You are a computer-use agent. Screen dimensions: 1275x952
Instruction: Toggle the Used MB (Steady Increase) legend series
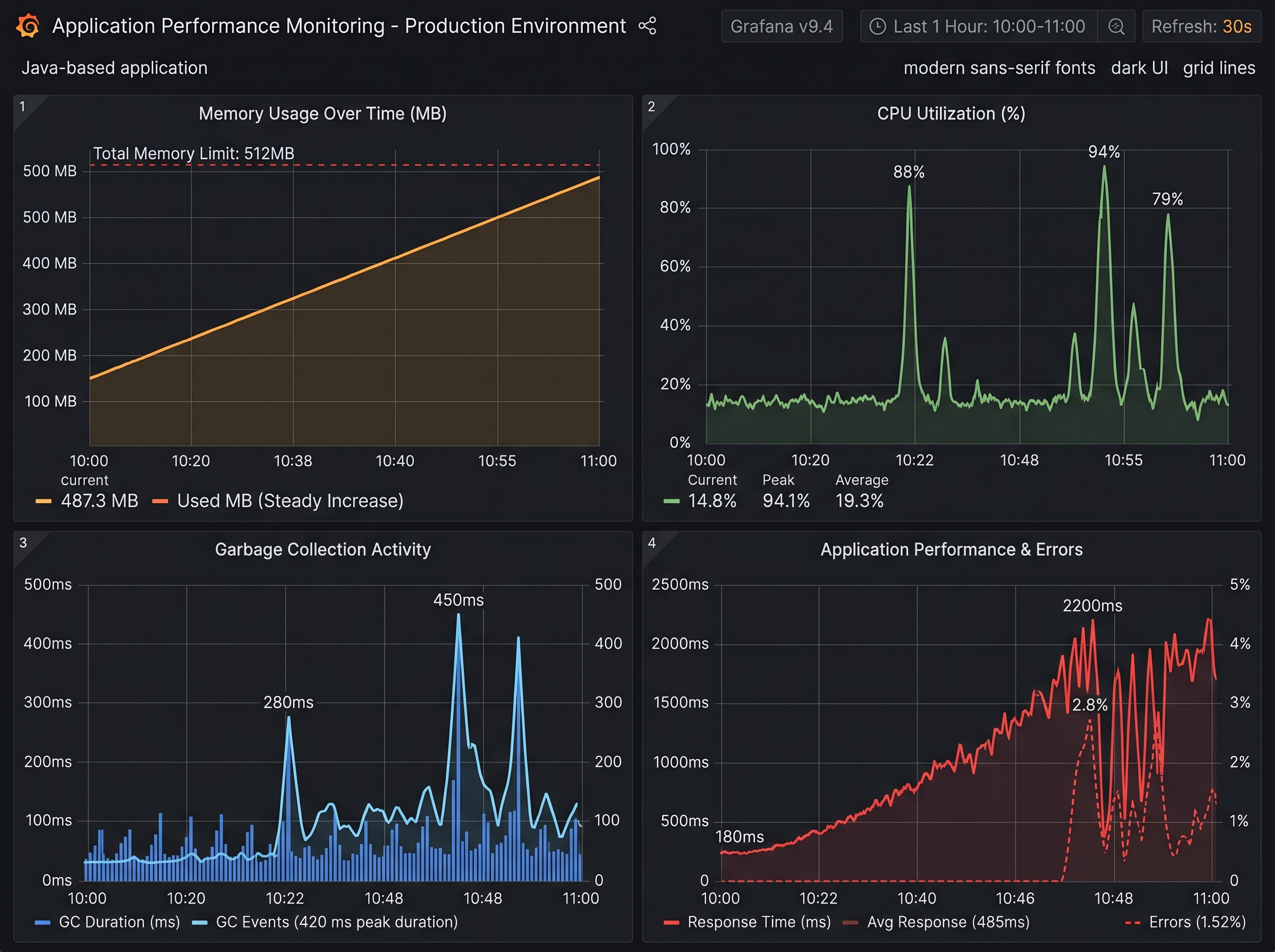pyautogui.click(x=278, y=501)
